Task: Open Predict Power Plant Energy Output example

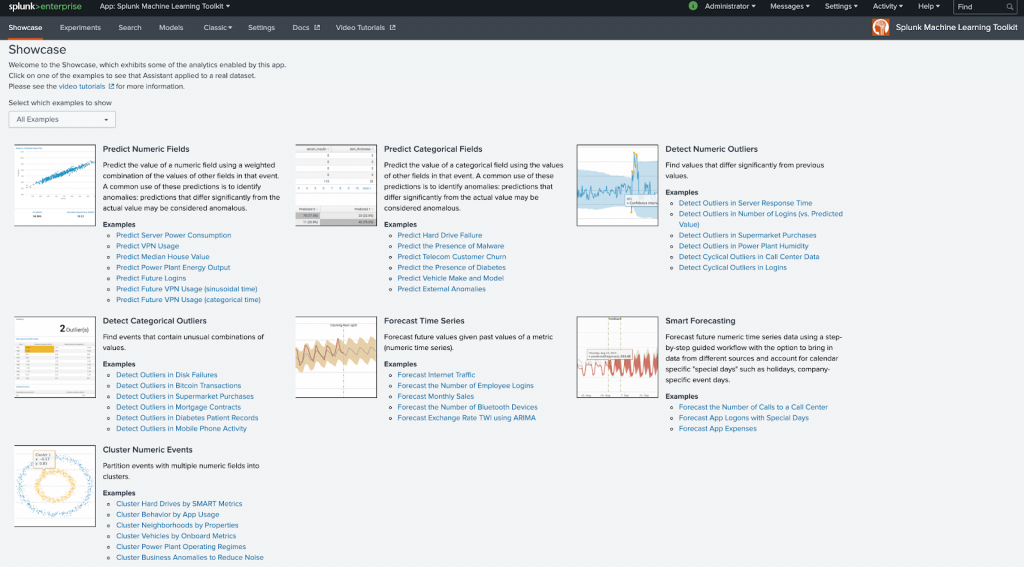Action: [x=173, y=267]
